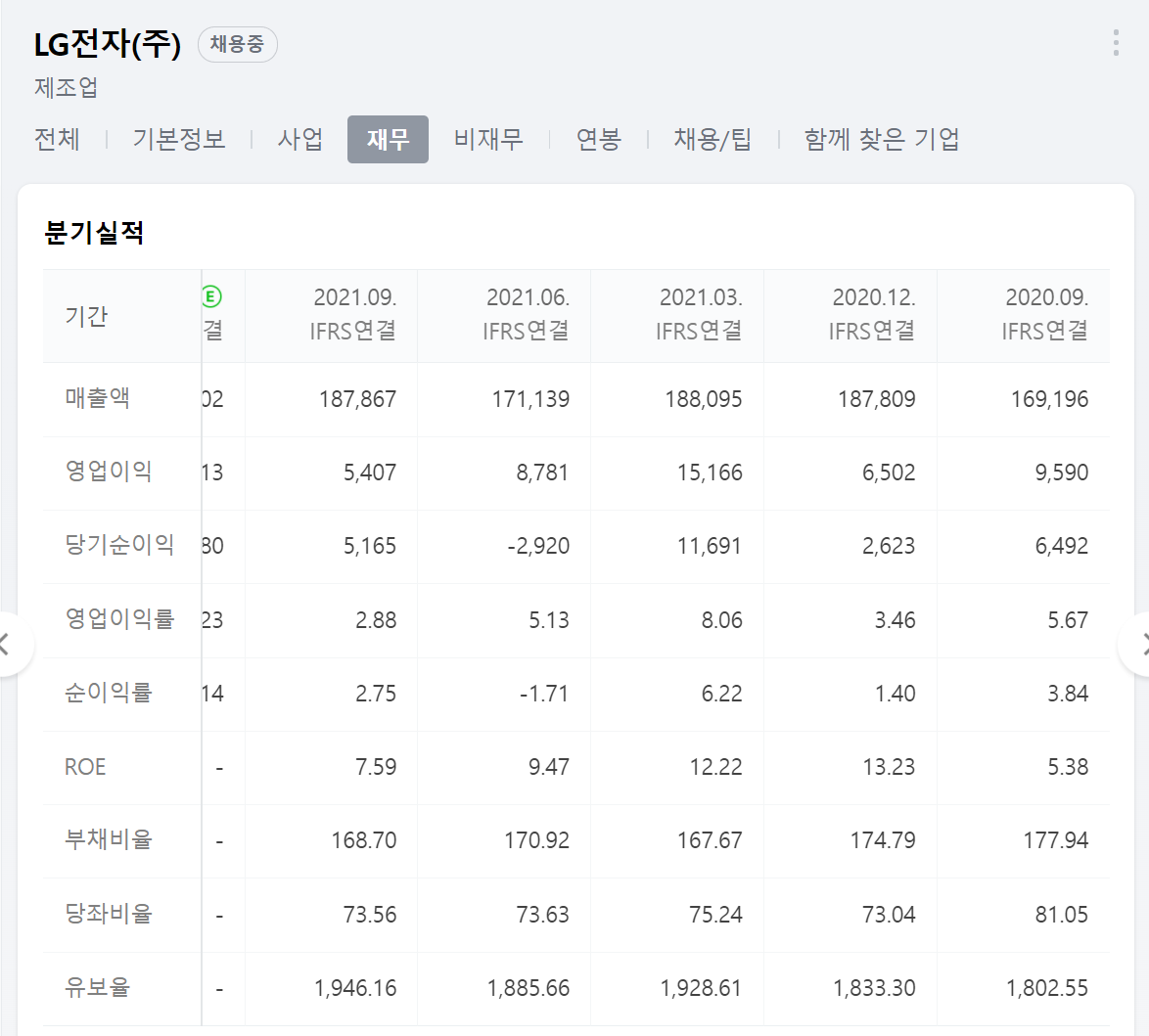Go to the 연봉 tab
Screen dimensions: 1149x1036
[599, 139]
